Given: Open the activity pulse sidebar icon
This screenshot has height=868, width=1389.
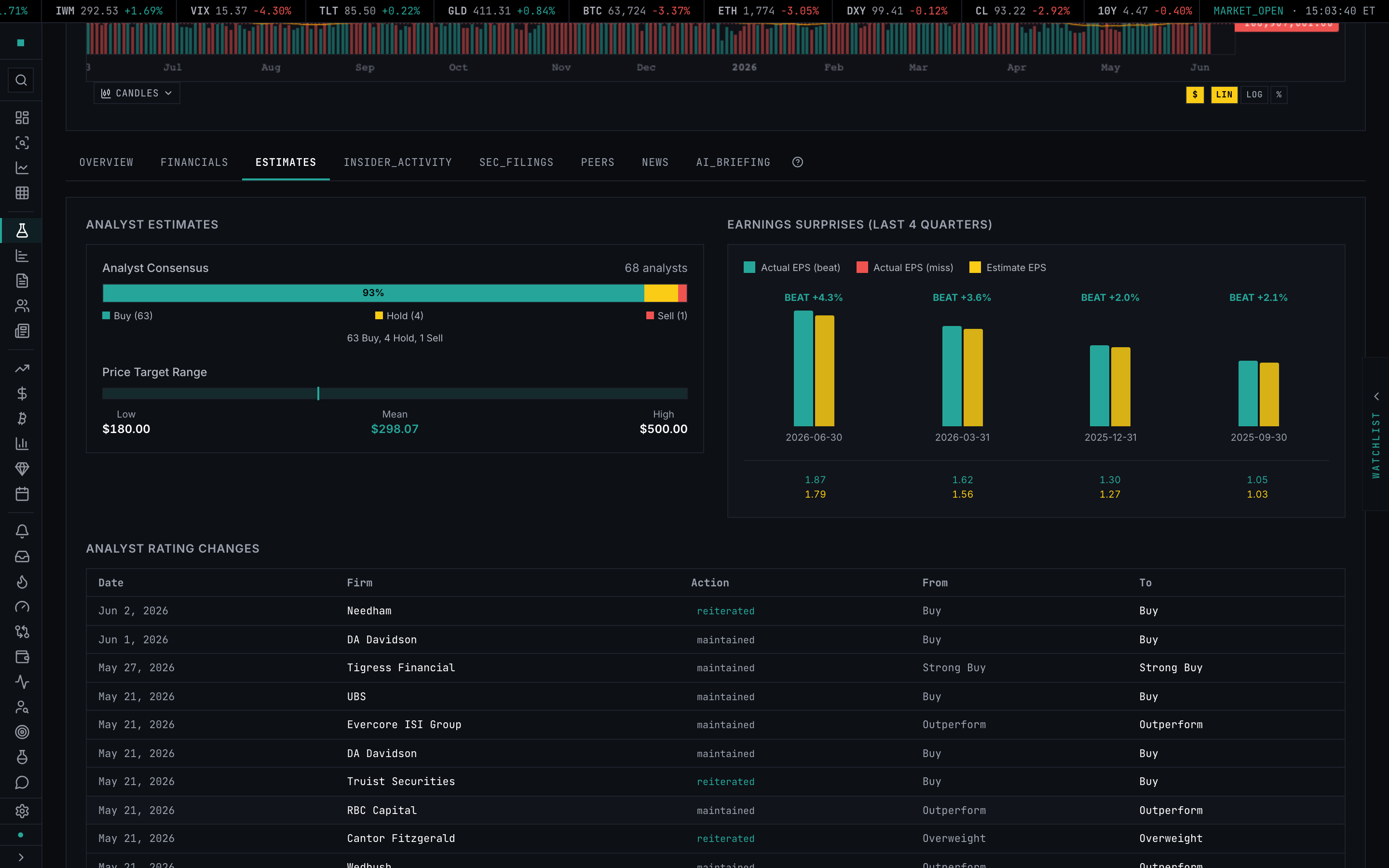Looking at the screenshot, I should [22, 682].
